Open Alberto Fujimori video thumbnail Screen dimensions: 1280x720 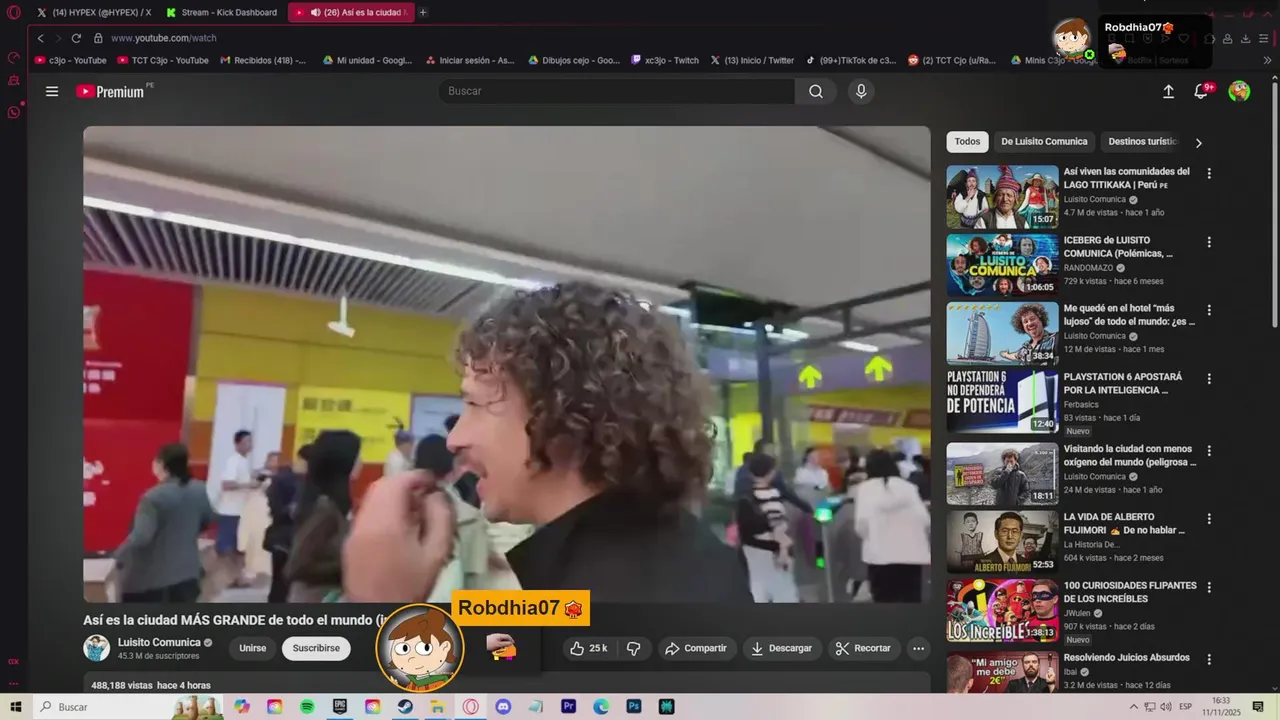point(1002,542)
